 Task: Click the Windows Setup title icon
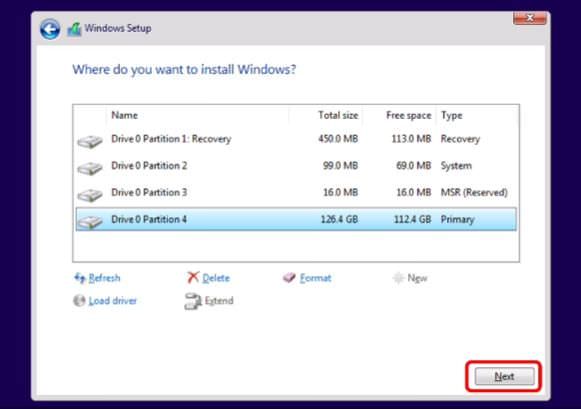tap(74, 29)
